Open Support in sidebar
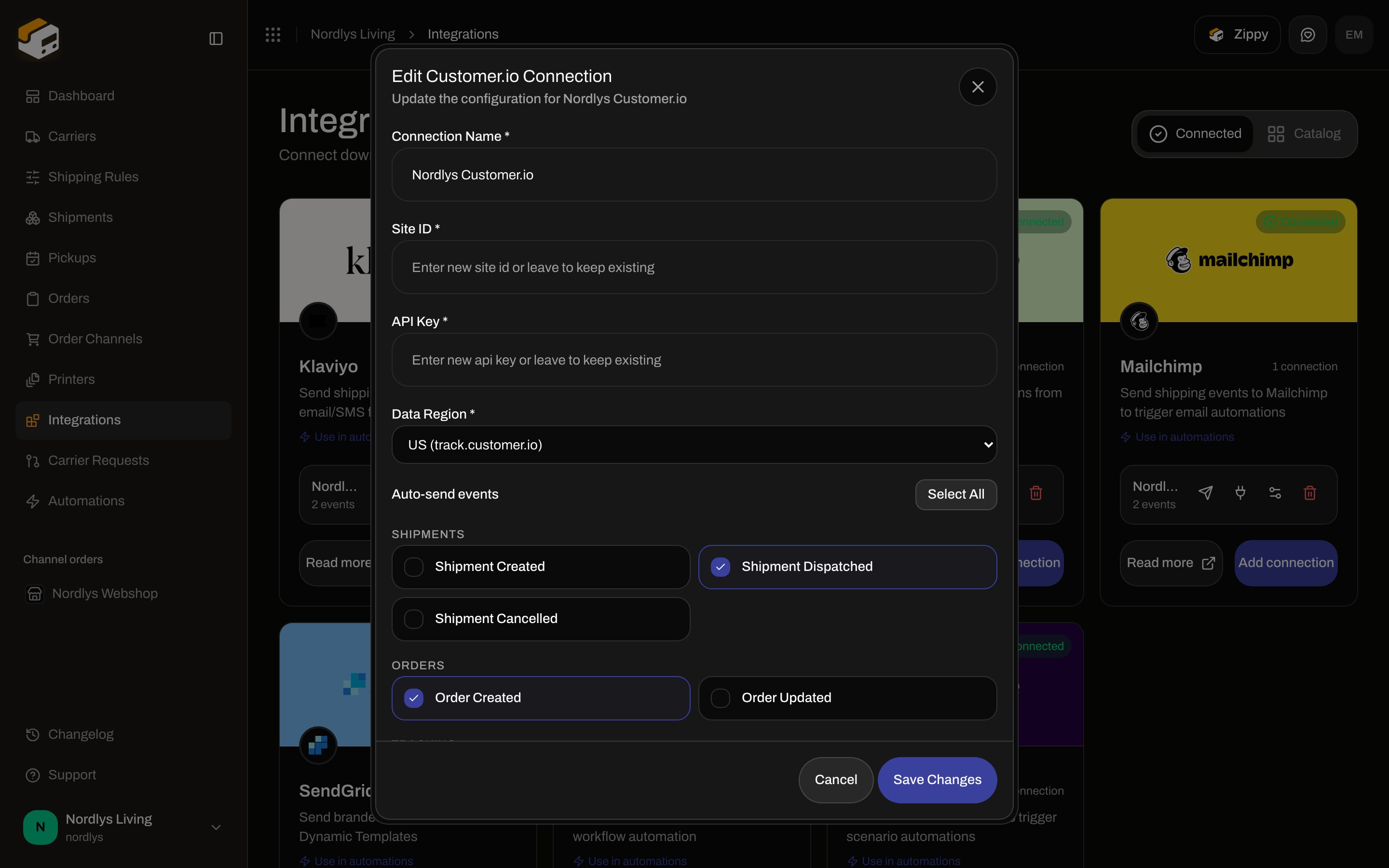This screenshot has width=1389, height=868. [x=123, y=775]
